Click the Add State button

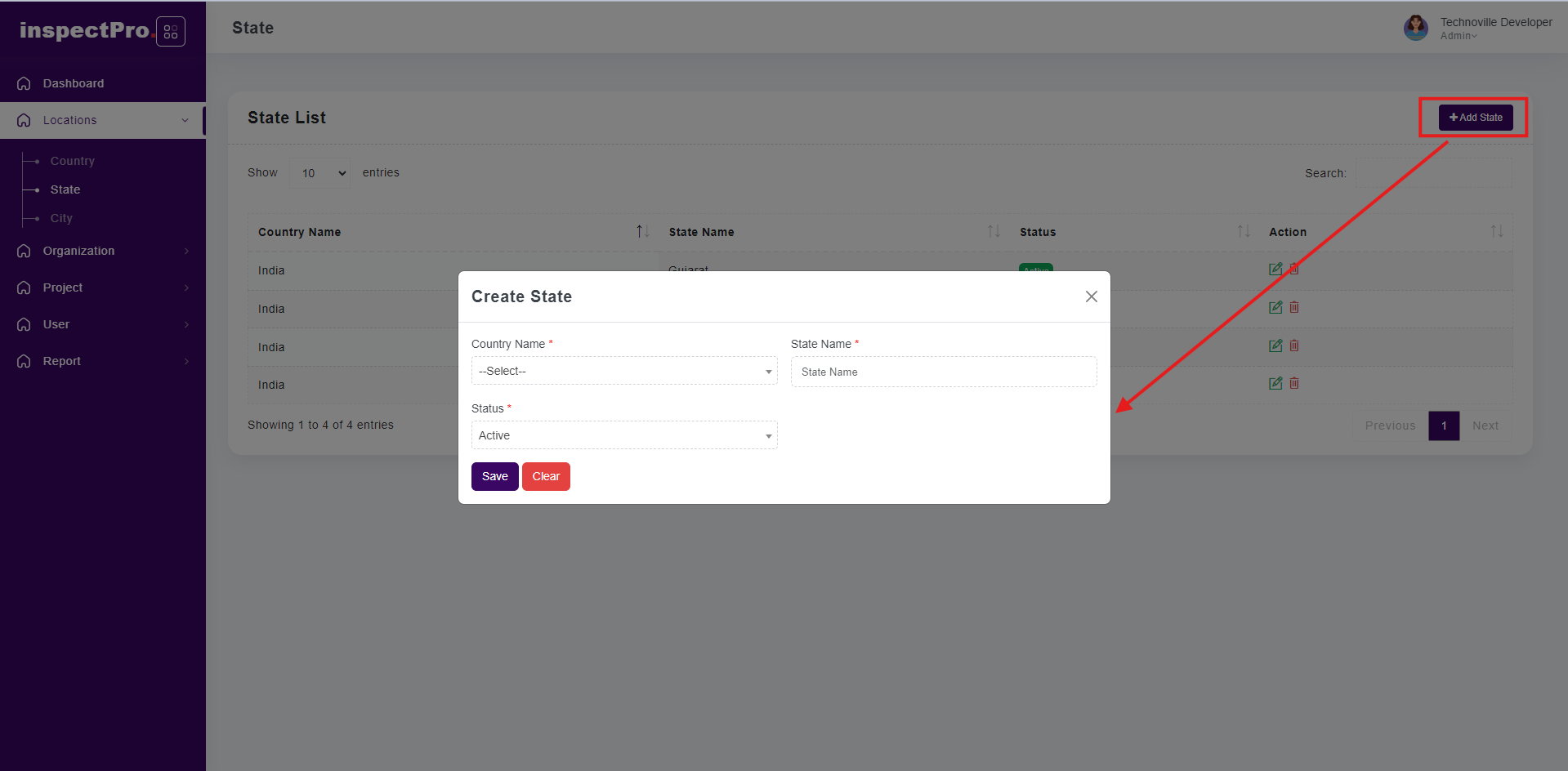click(1475, 118)
